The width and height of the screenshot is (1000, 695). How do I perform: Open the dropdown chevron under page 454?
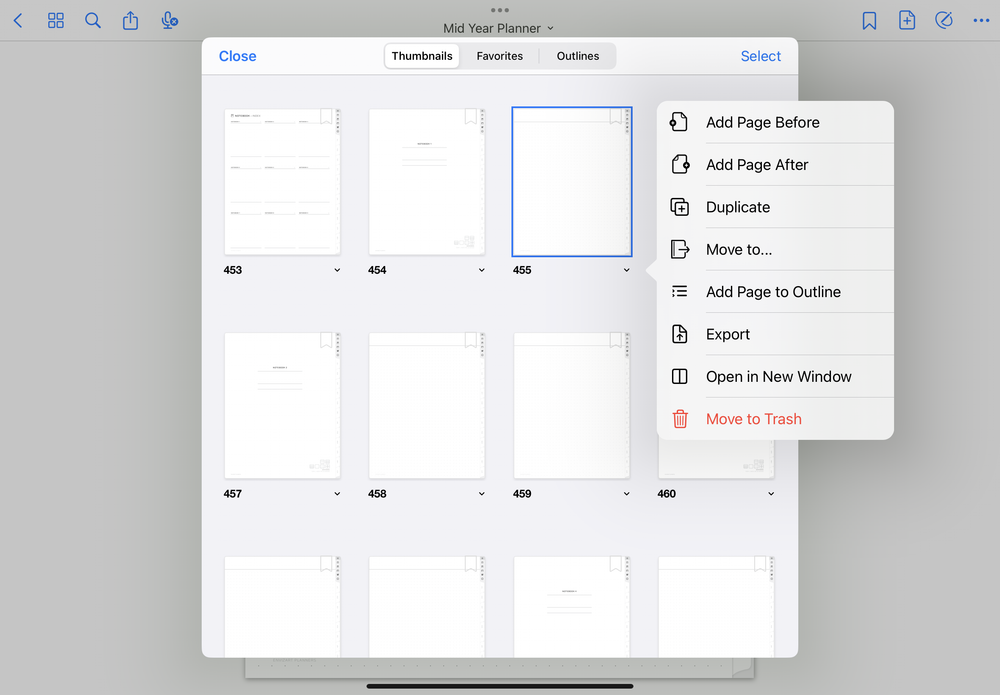[481, 270]
